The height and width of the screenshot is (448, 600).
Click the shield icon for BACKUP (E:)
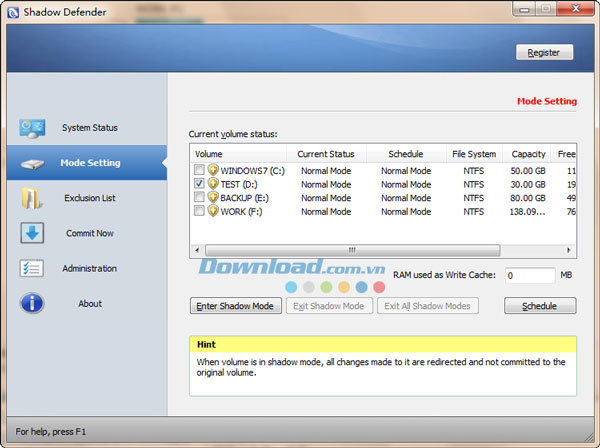(213, 197)
